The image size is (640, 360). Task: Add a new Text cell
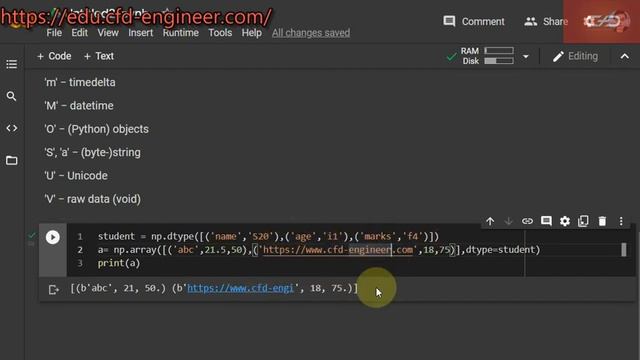point(99,56)
